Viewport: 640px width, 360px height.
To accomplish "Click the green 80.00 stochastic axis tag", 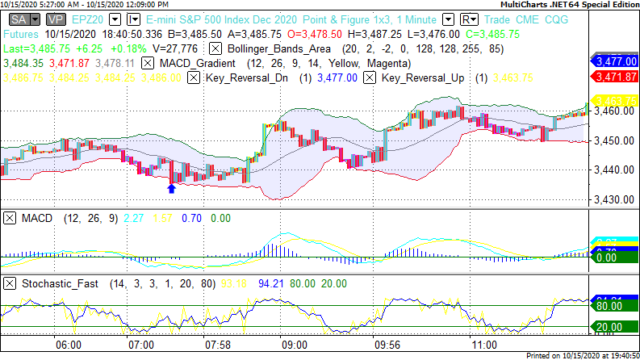I will point(614,306).
